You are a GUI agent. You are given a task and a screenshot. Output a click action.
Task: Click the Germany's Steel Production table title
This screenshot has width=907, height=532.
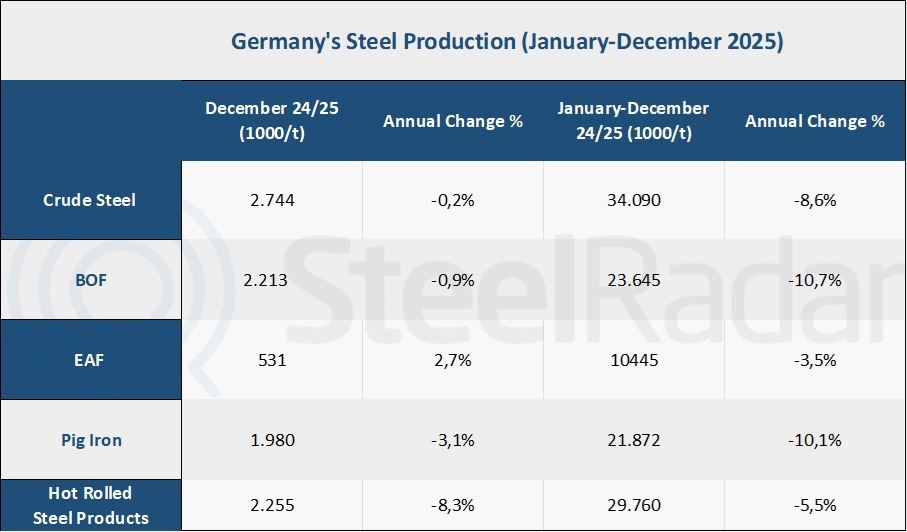(507, 42)
